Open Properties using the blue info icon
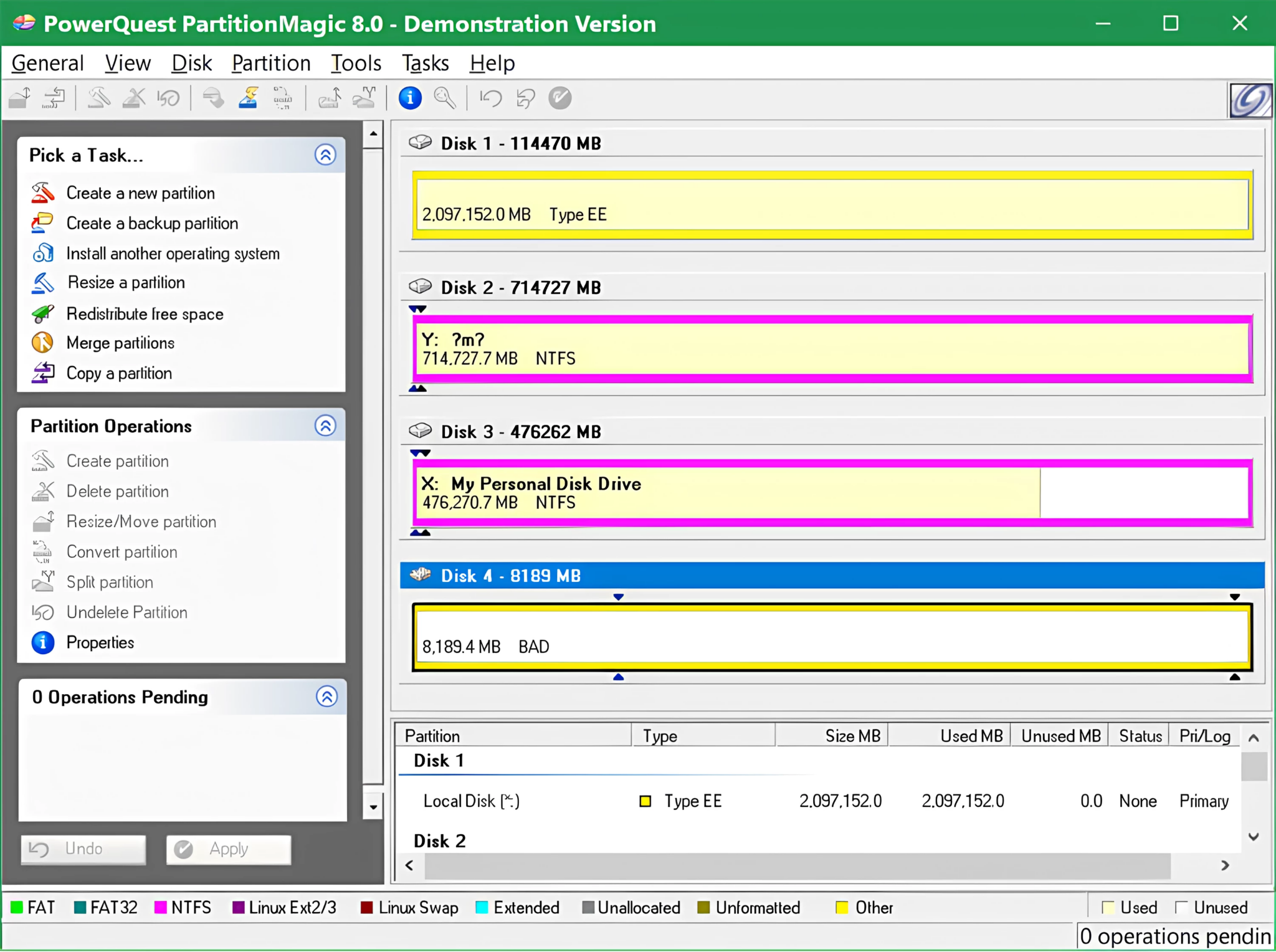The image size is (1276, 952). (409, 98)
